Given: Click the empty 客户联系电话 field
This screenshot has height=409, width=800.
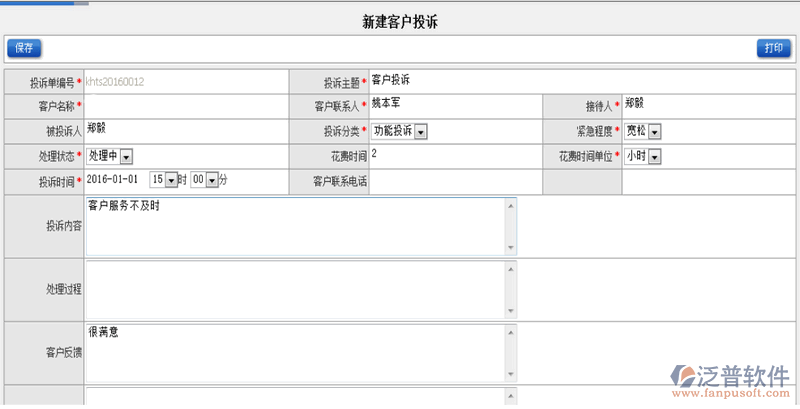Looking at the screenshot, I should (456, 182).
